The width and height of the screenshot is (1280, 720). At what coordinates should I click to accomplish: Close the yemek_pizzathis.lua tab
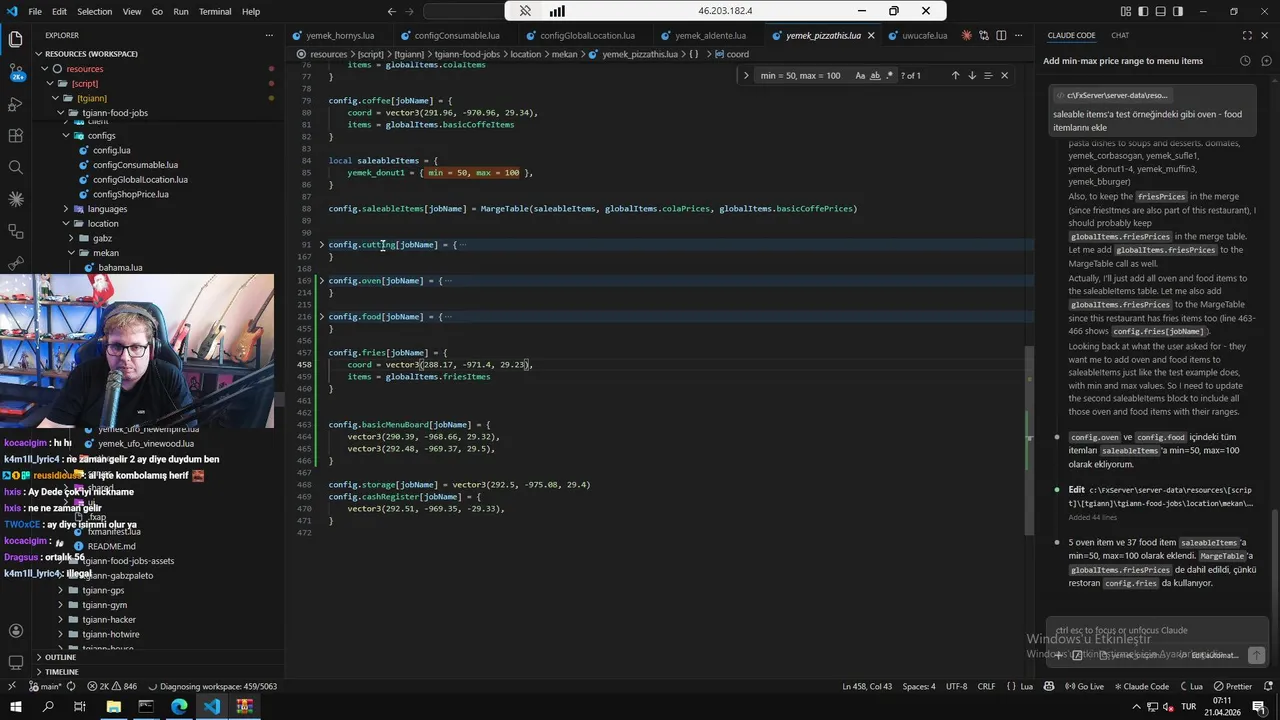(870, 35)
